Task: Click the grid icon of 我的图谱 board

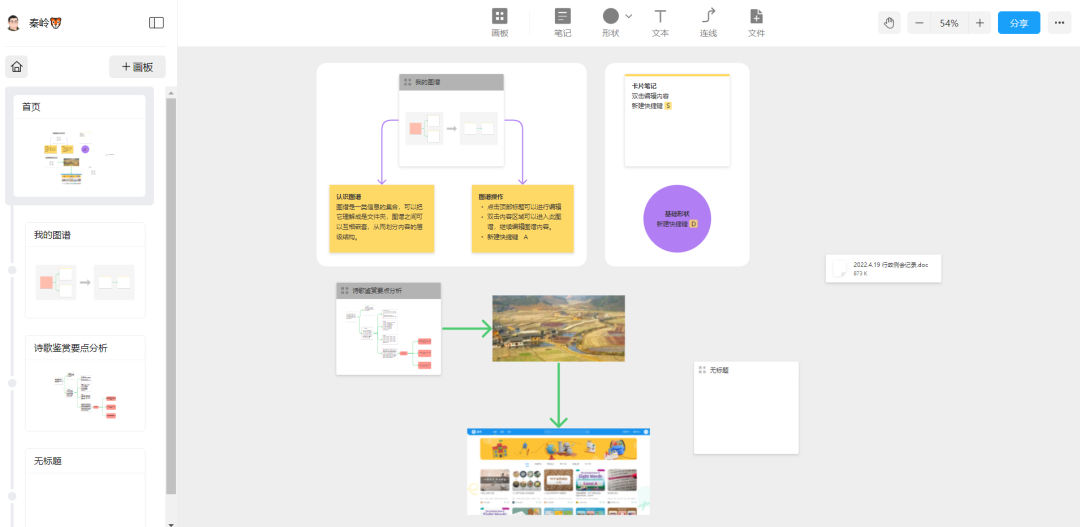Action: coord(407,82)
